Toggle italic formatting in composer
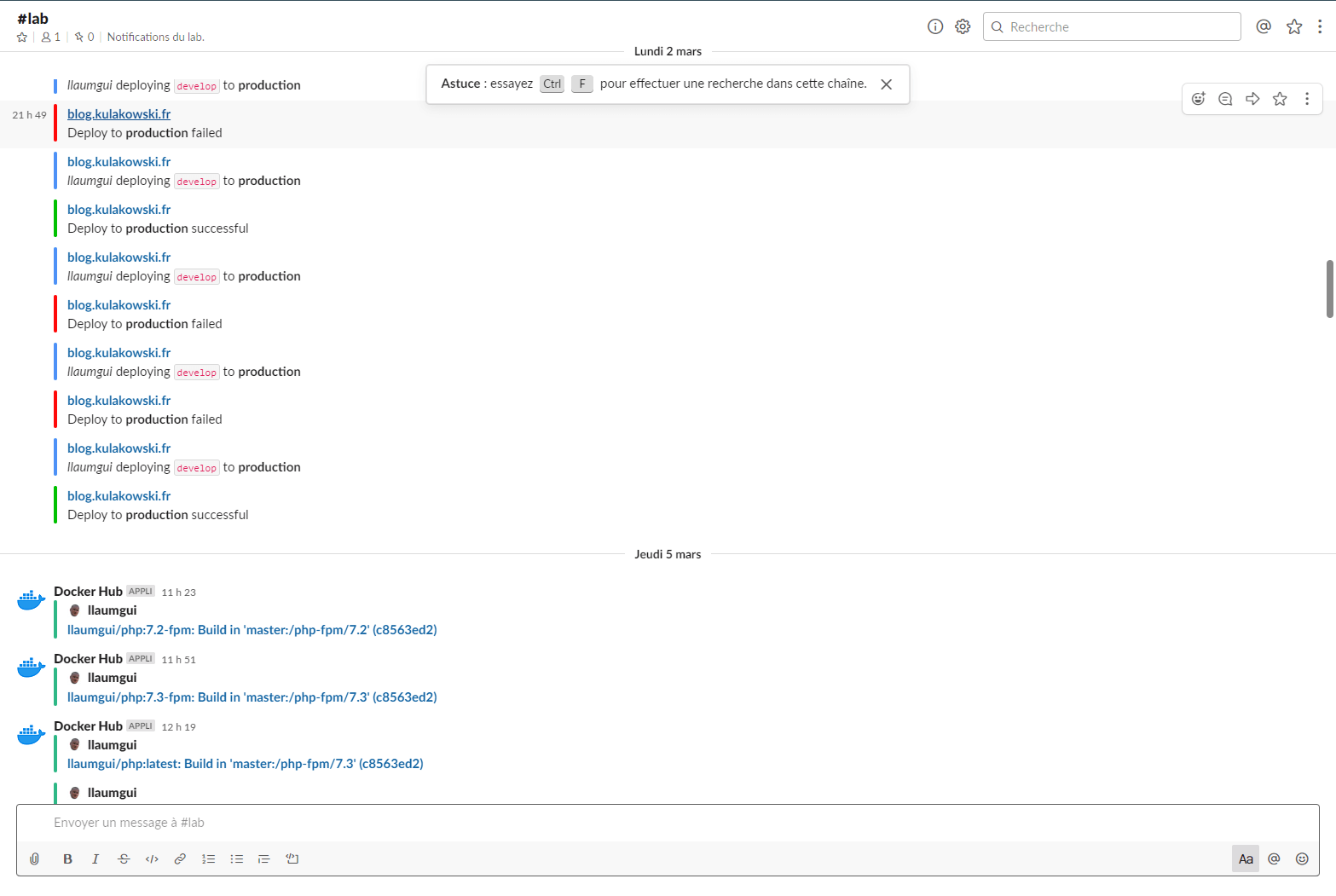Screen dimensions: 1336x896 95,858
